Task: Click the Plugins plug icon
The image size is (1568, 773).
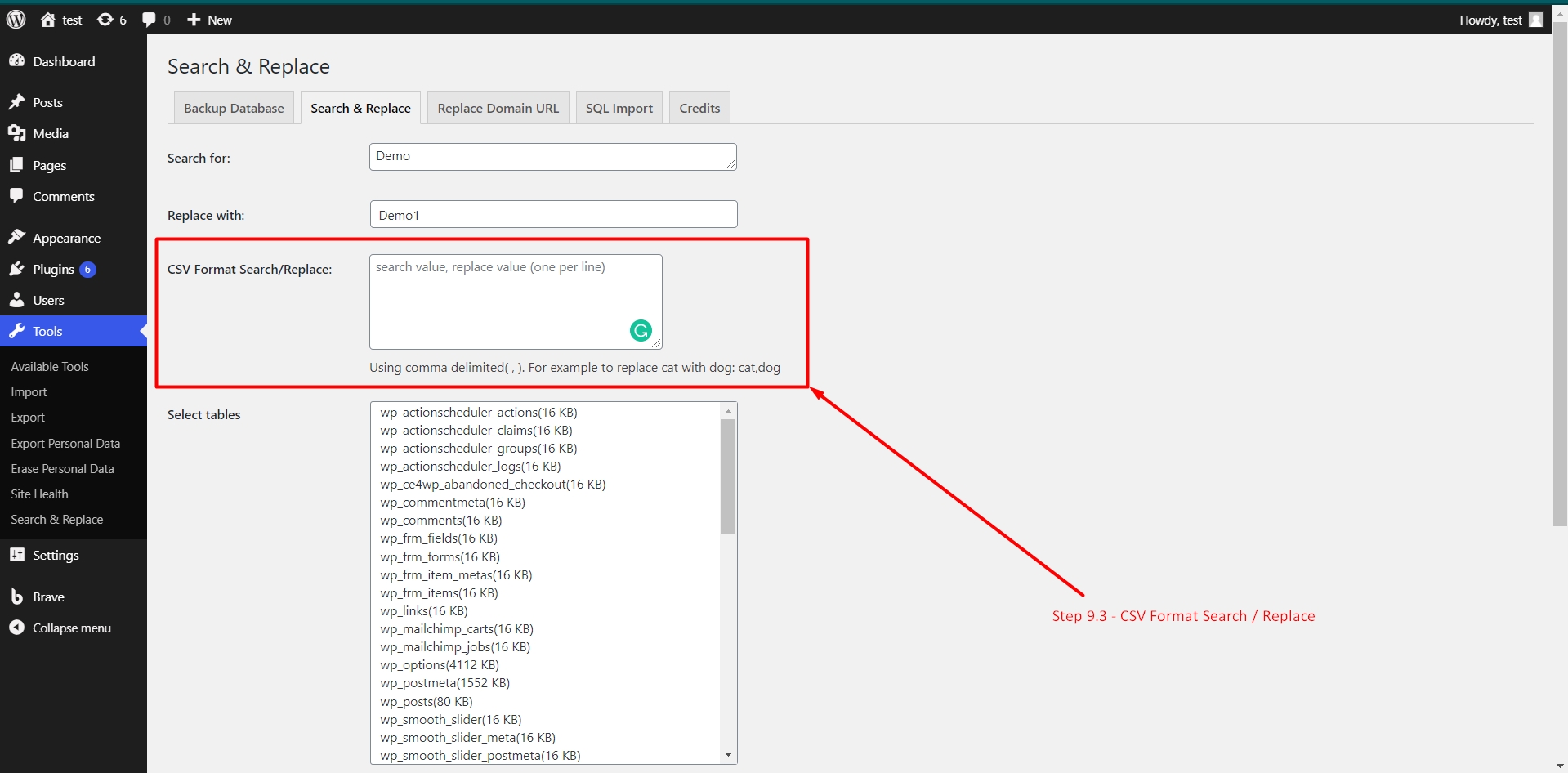Action: pos(16,269)
